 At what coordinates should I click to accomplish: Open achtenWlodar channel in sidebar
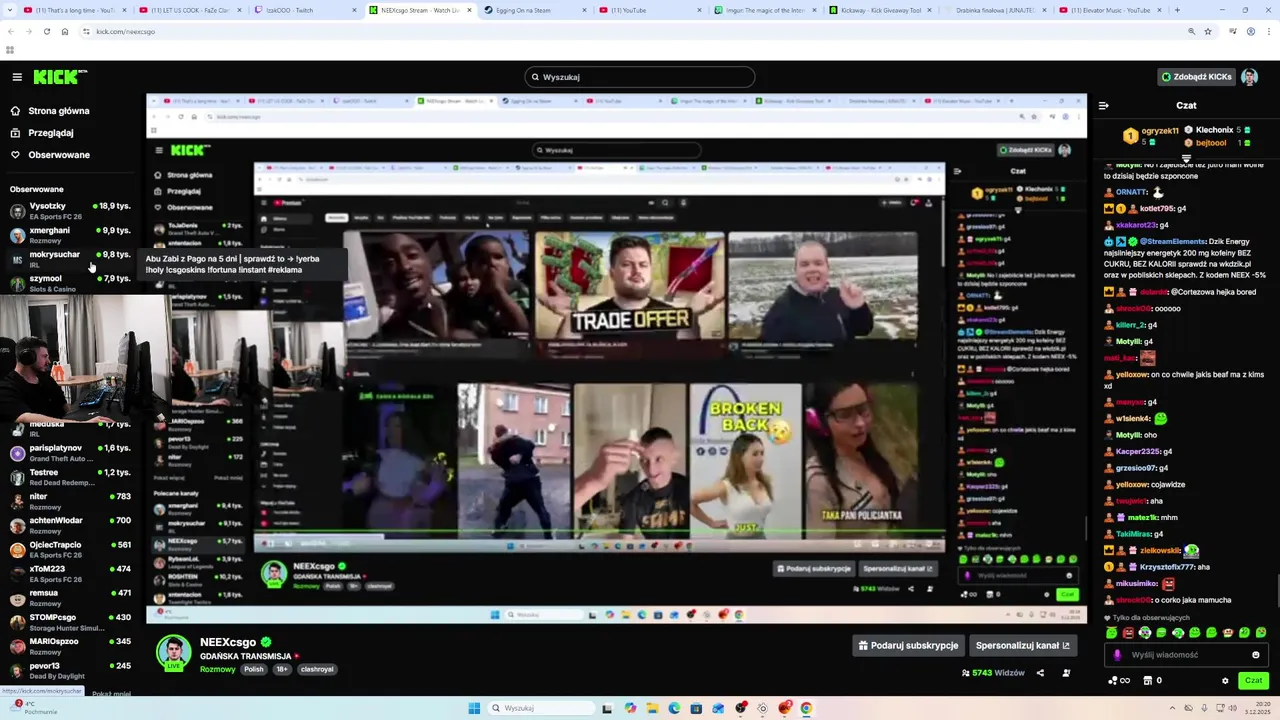click(70, 525)
